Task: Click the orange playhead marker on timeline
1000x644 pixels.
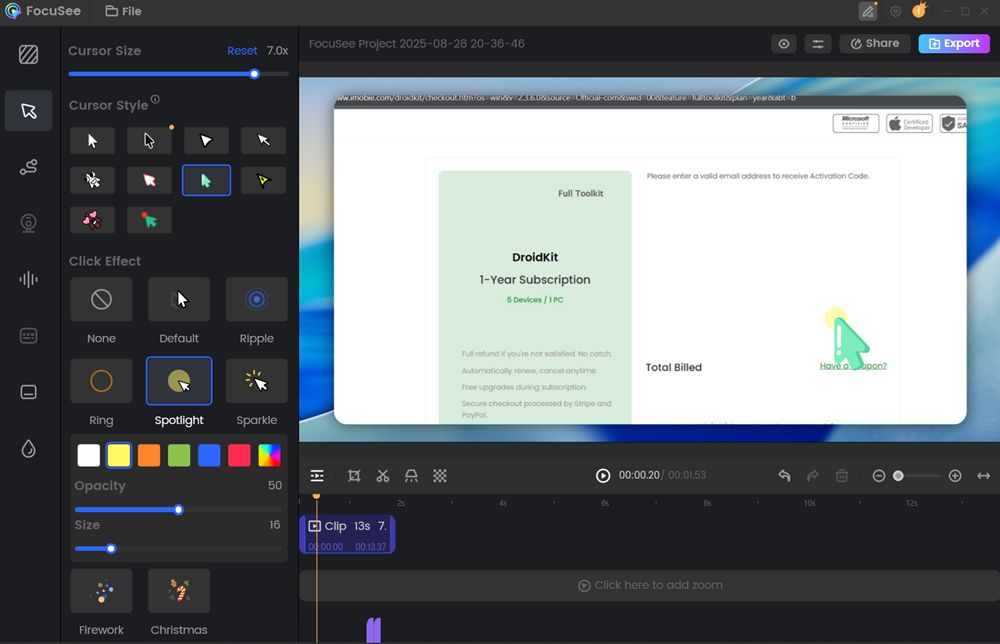Action: 316,495
